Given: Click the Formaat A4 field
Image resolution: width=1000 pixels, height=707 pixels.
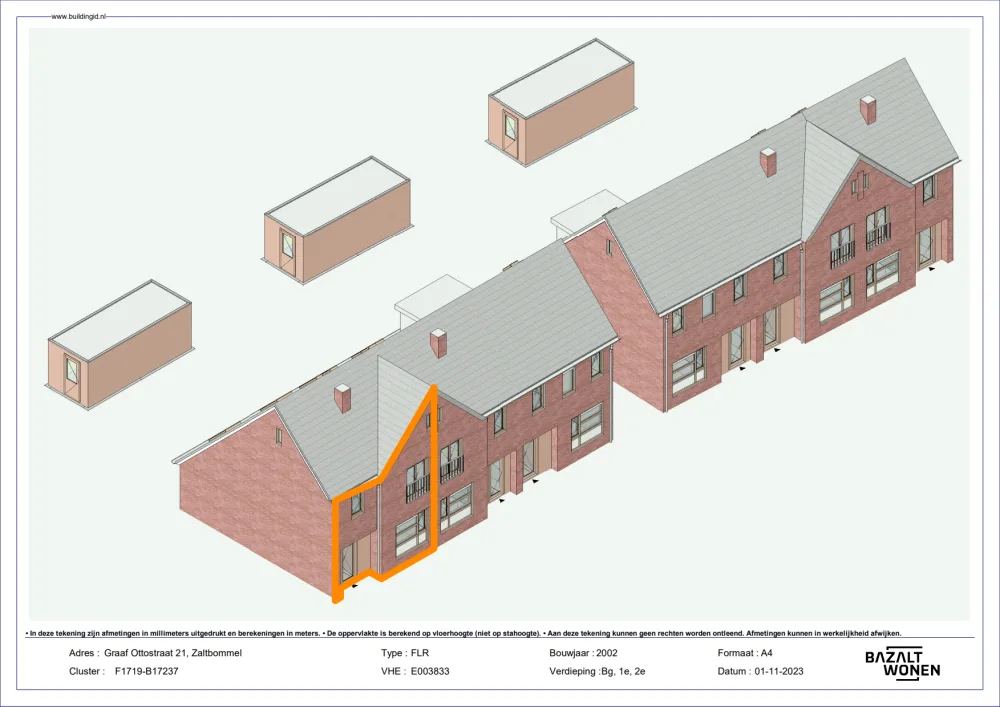Looking at the screenshot, I should 745,653.
